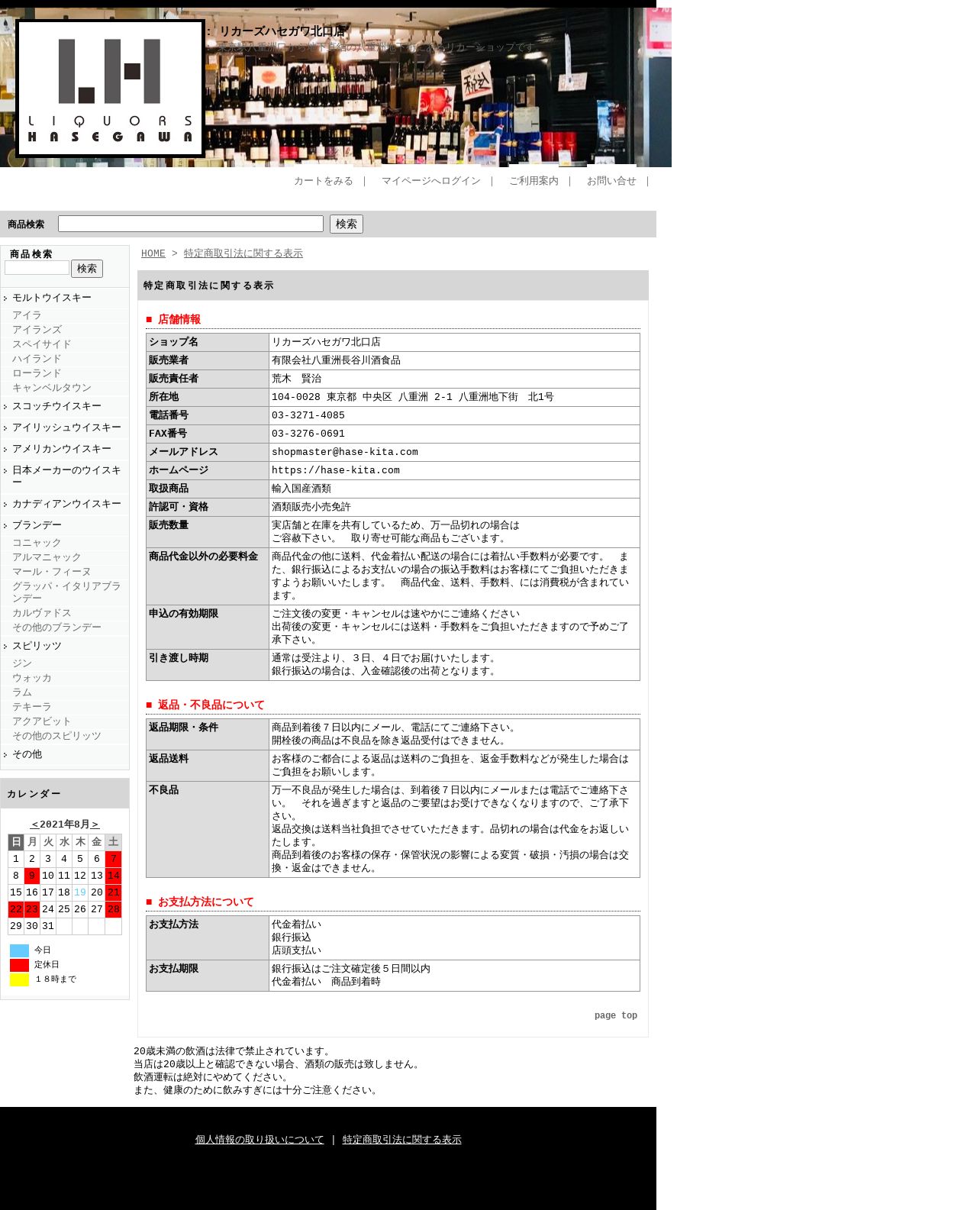Viewport: 980px width, 1210px height.
Task: Open モルトウイスキー category
Action: tap(52, 298)
